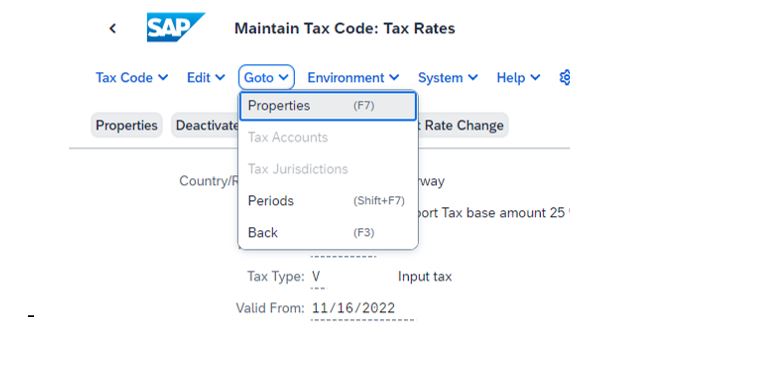Open the Environment menu
The image size is (777, 384).
[353, 78]
